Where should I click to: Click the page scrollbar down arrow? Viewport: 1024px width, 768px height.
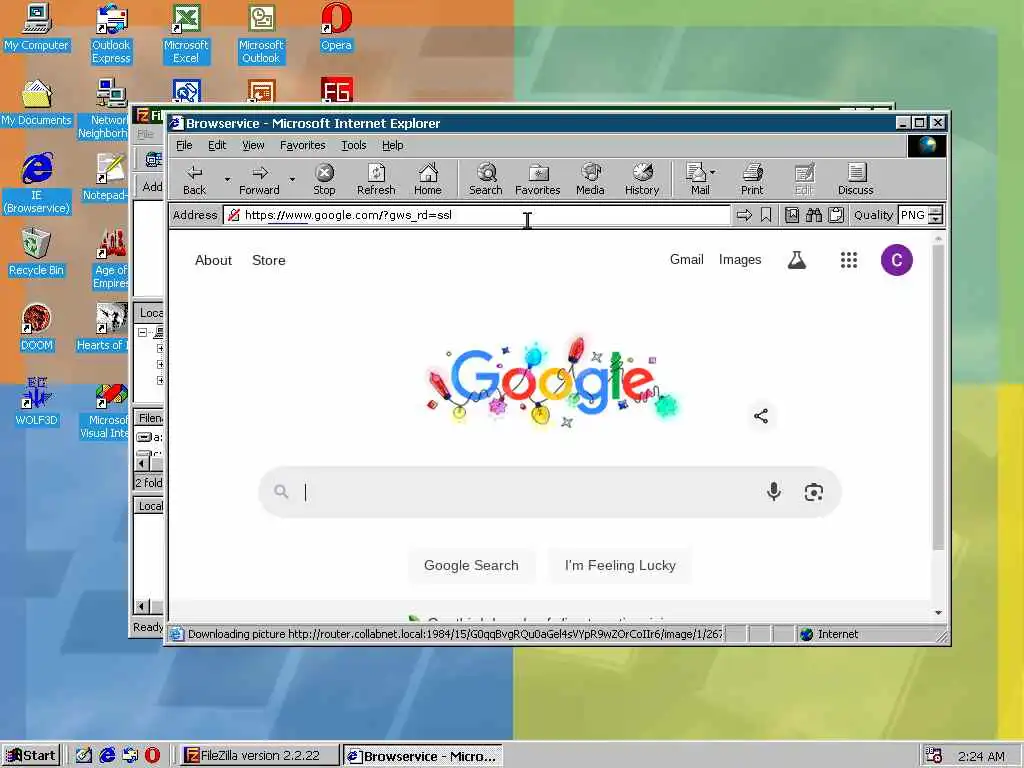938,613
